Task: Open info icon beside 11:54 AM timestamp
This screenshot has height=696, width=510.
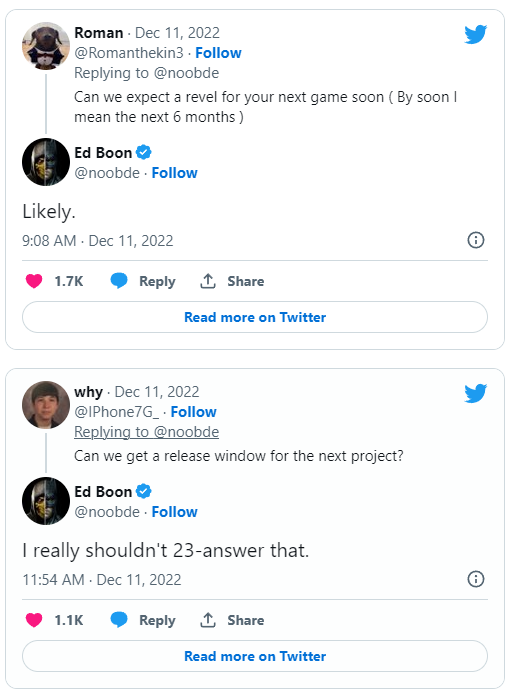Action: coord(476,579)
